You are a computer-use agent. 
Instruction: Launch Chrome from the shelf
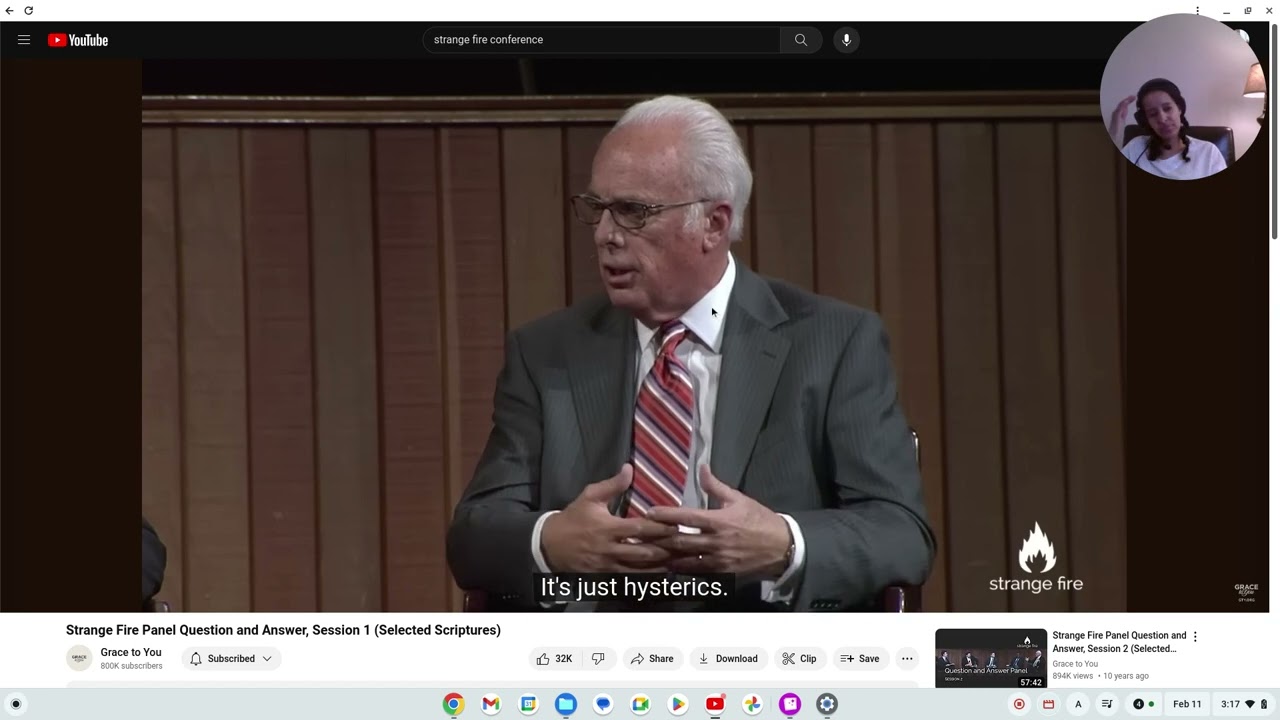[x=453, y=704]
